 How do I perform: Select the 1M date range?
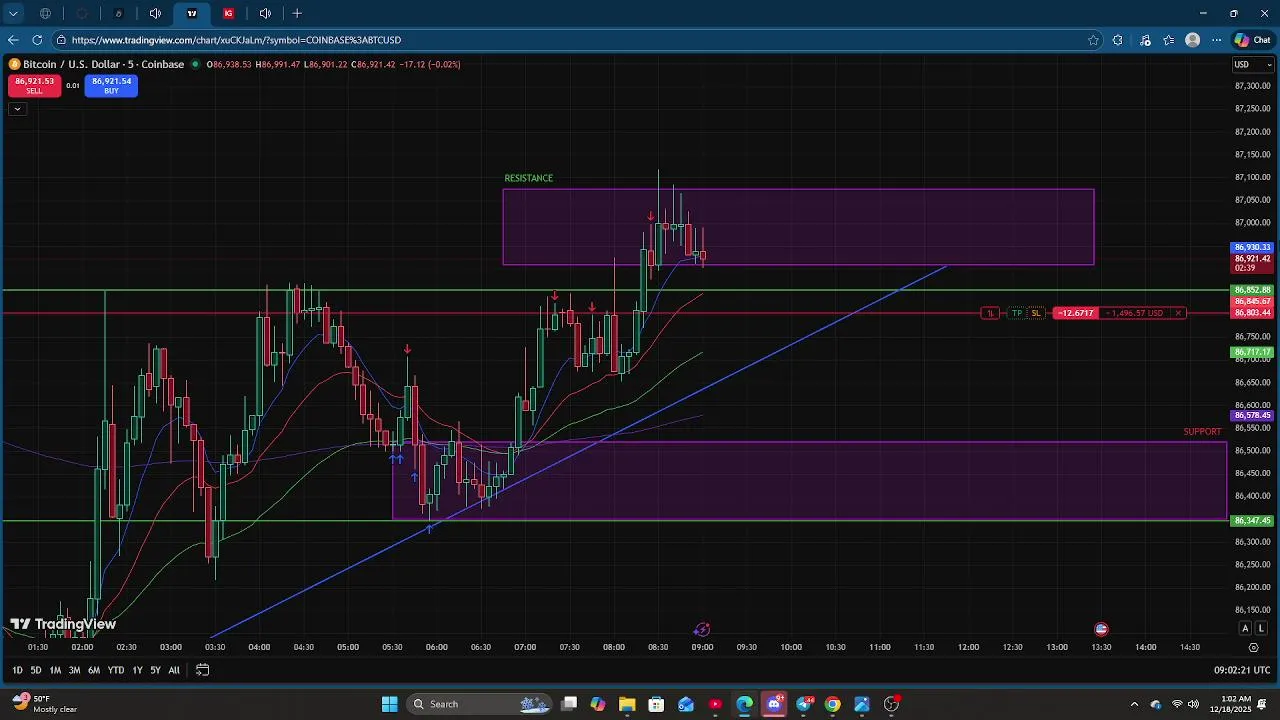[x=55, y=670]
